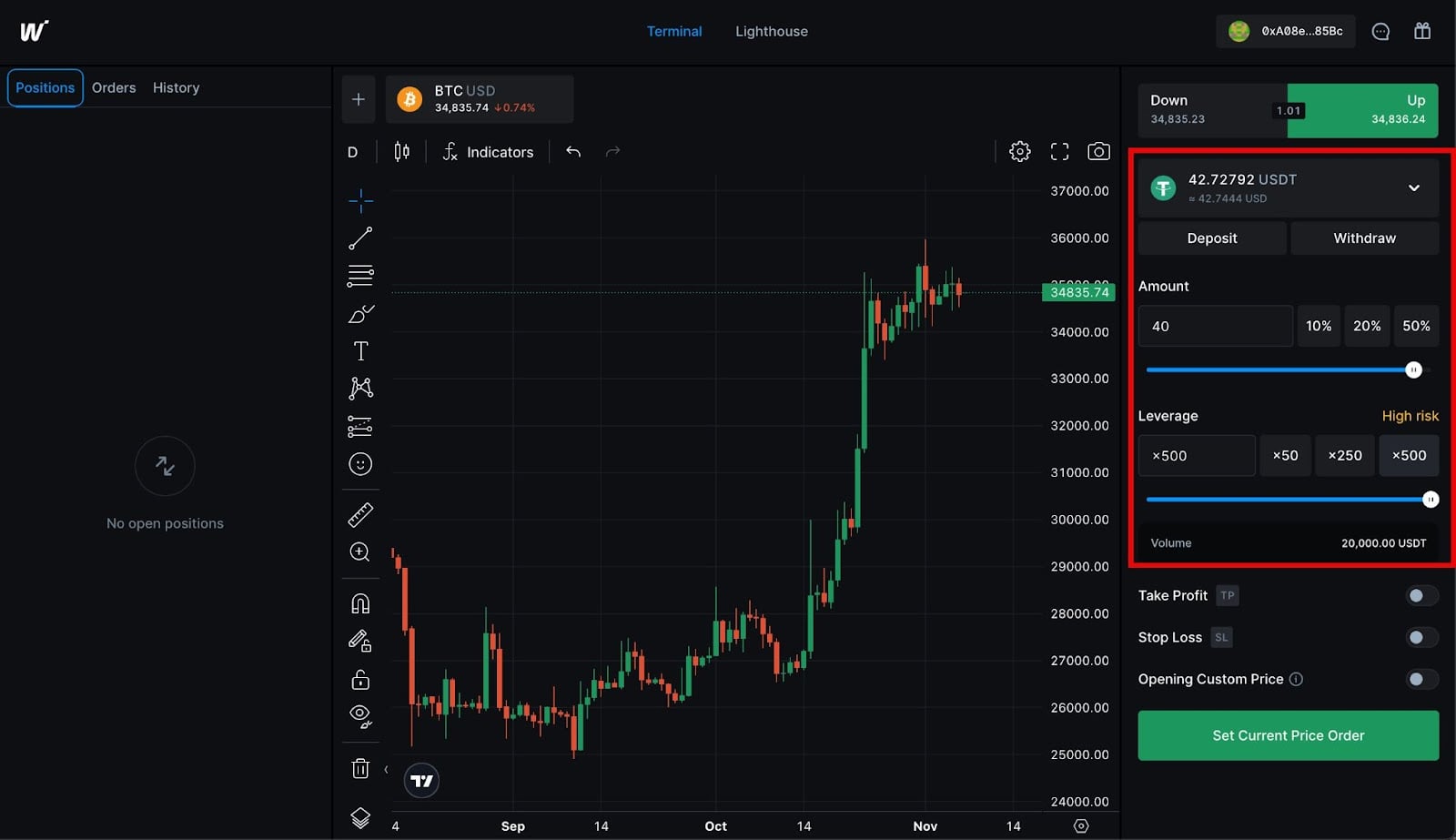Viewport: 1456px width, 840px height.
Task: Switch to the Orders tab
Action: click(114, 88)
